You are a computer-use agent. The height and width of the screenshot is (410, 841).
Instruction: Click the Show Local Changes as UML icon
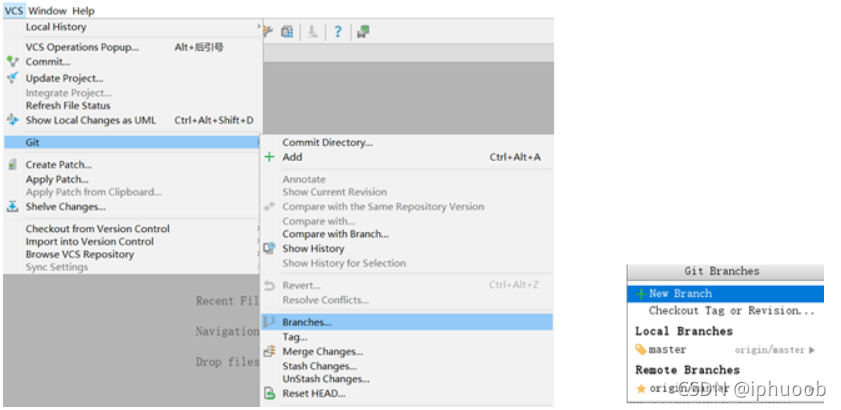[x=12, y=120]
